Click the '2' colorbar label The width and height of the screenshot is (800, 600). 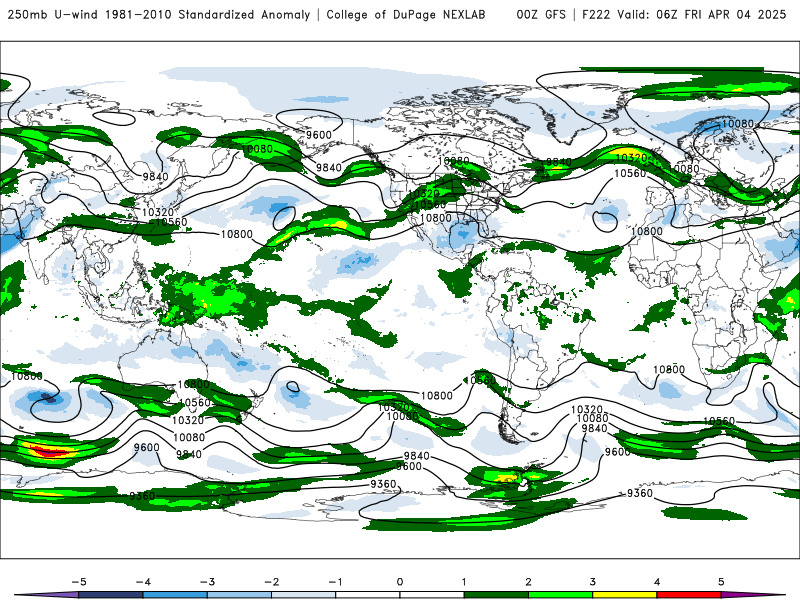[529, 582]
